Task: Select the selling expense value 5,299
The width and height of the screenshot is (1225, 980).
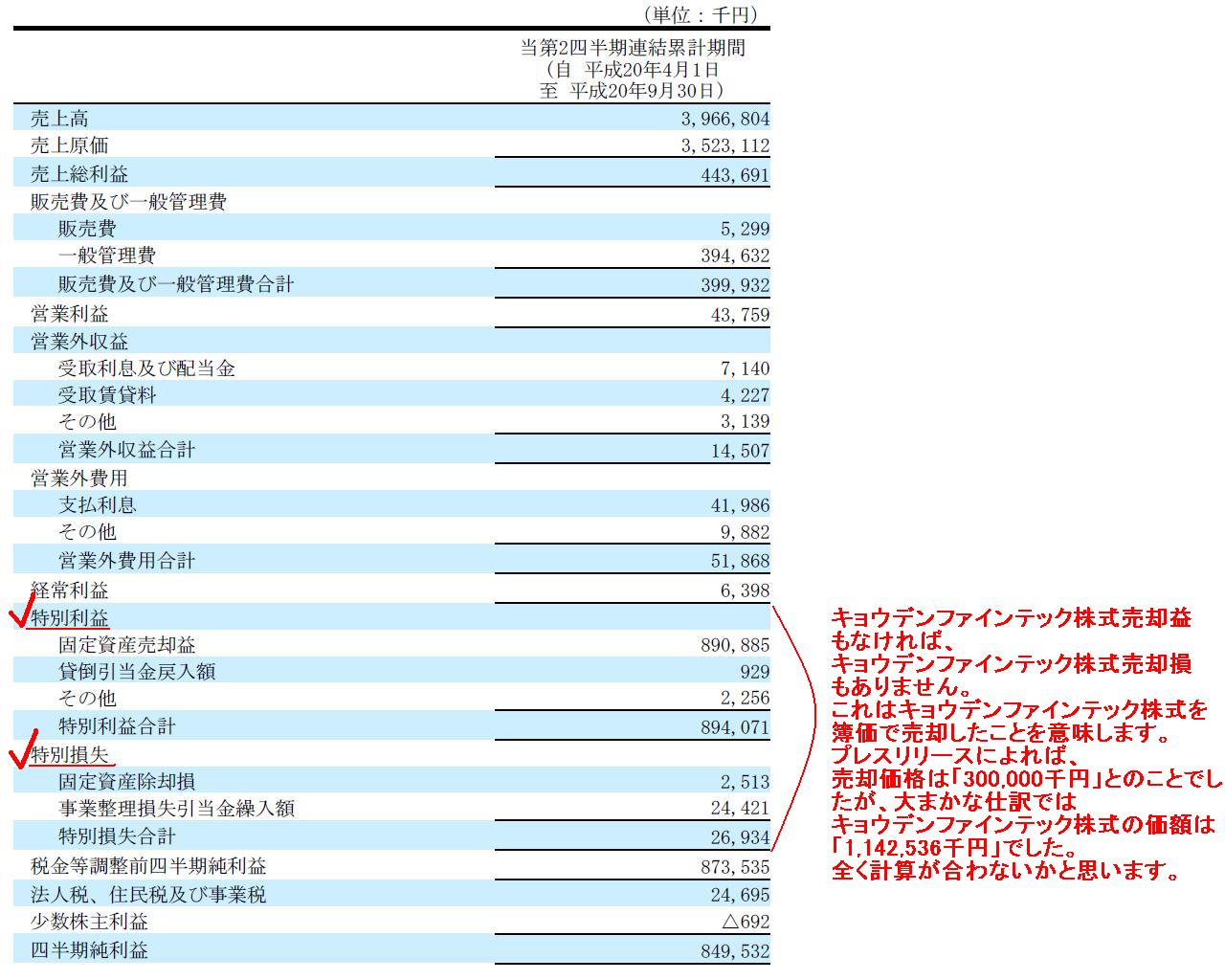Action: [x=747, y=229]
